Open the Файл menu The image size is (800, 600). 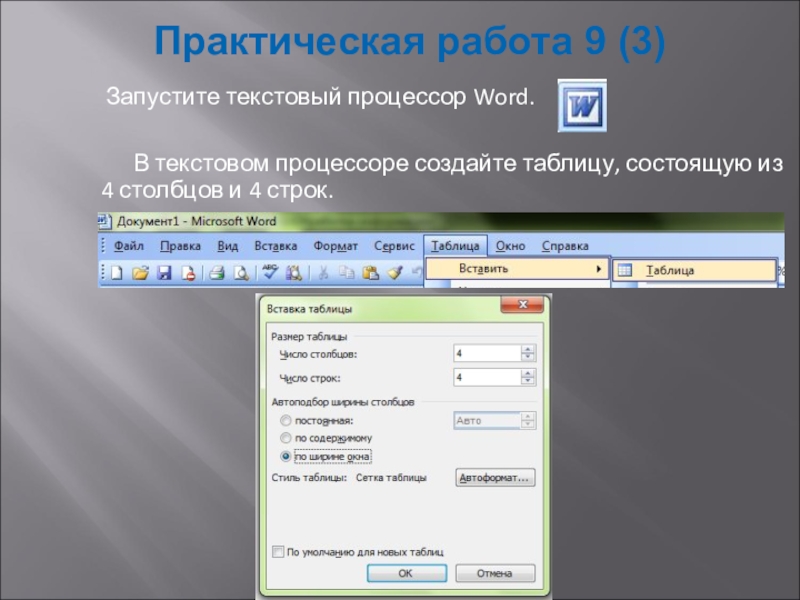click(129, 246)
